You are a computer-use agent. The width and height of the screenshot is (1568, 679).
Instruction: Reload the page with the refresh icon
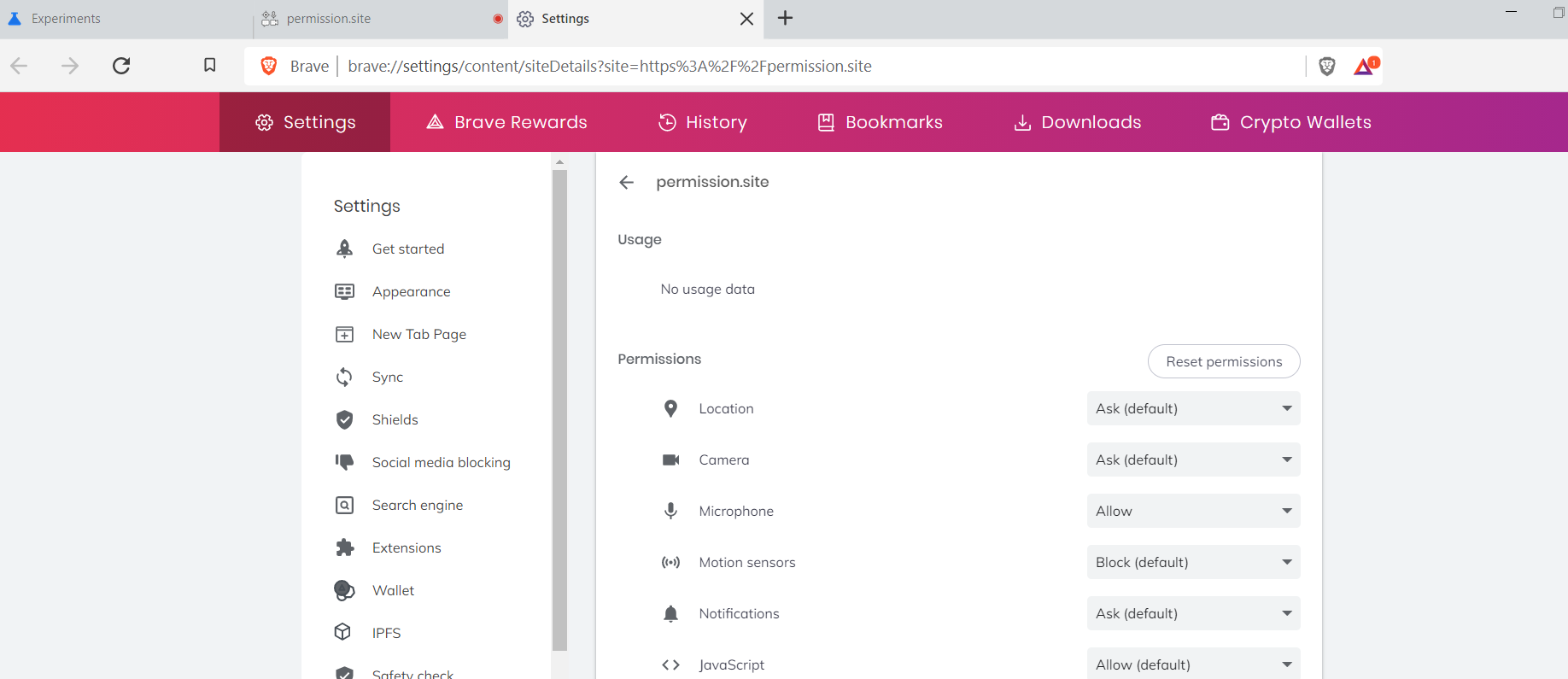(x=121, y=66)
